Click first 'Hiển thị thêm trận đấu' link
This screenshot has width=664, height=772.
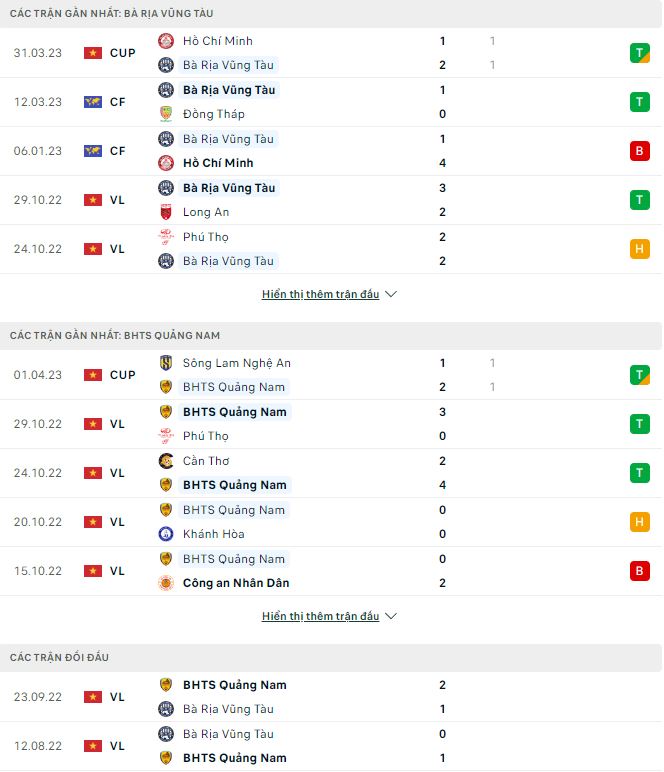pyautogui.click(x=320, y=294)
